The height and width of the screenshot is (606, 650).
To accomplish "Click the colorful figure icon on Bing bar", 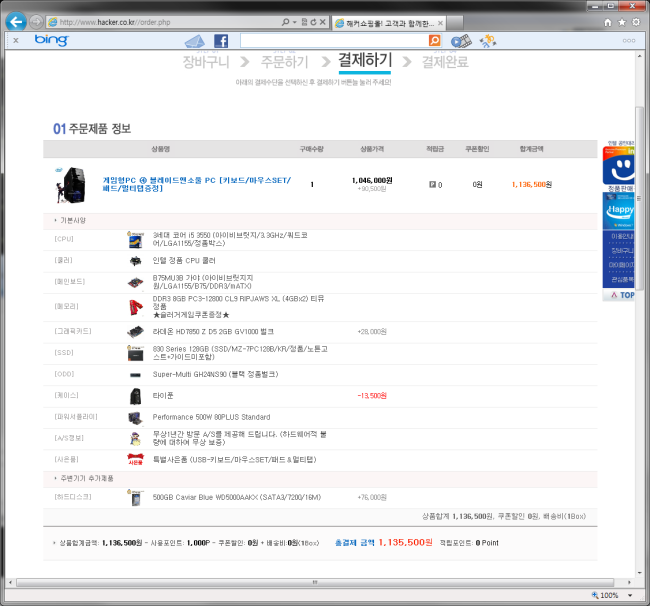I will [x=488, y=41].
